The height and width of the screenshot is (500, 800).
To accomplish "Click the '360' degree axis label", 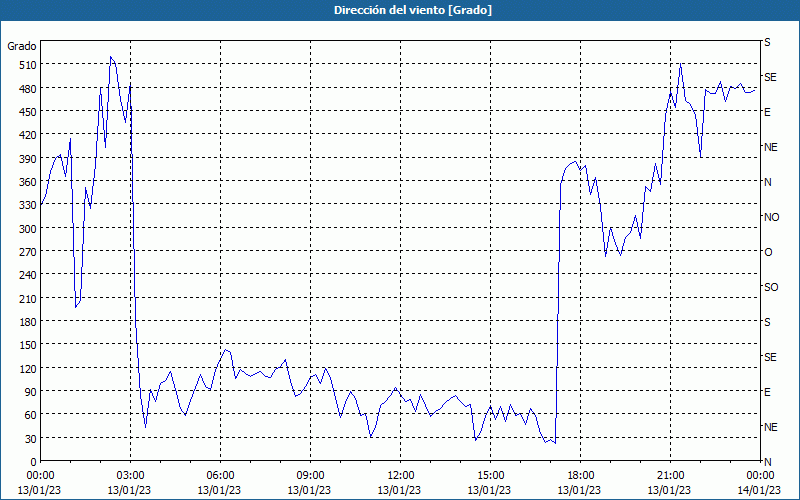I will tap(28, 182).
